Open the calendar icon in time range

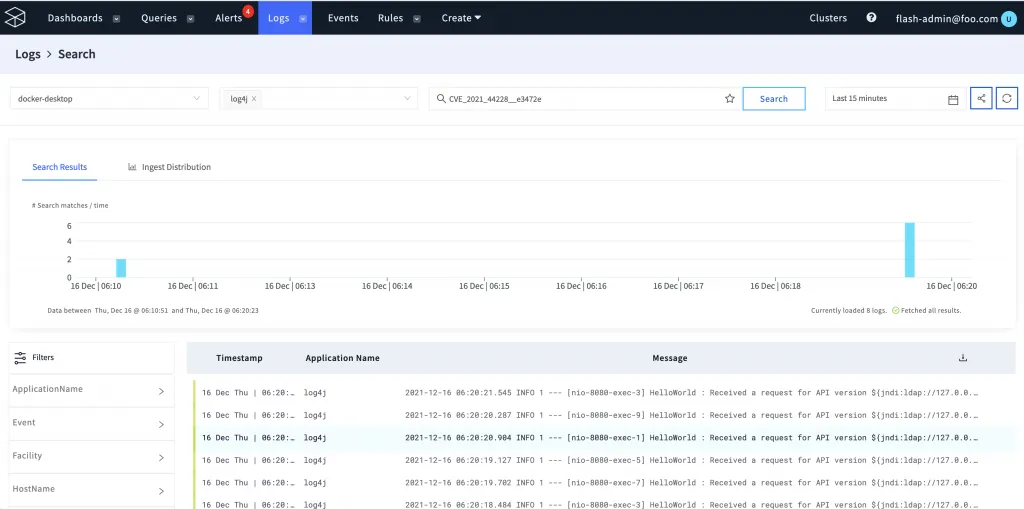(x=953, y=99)
